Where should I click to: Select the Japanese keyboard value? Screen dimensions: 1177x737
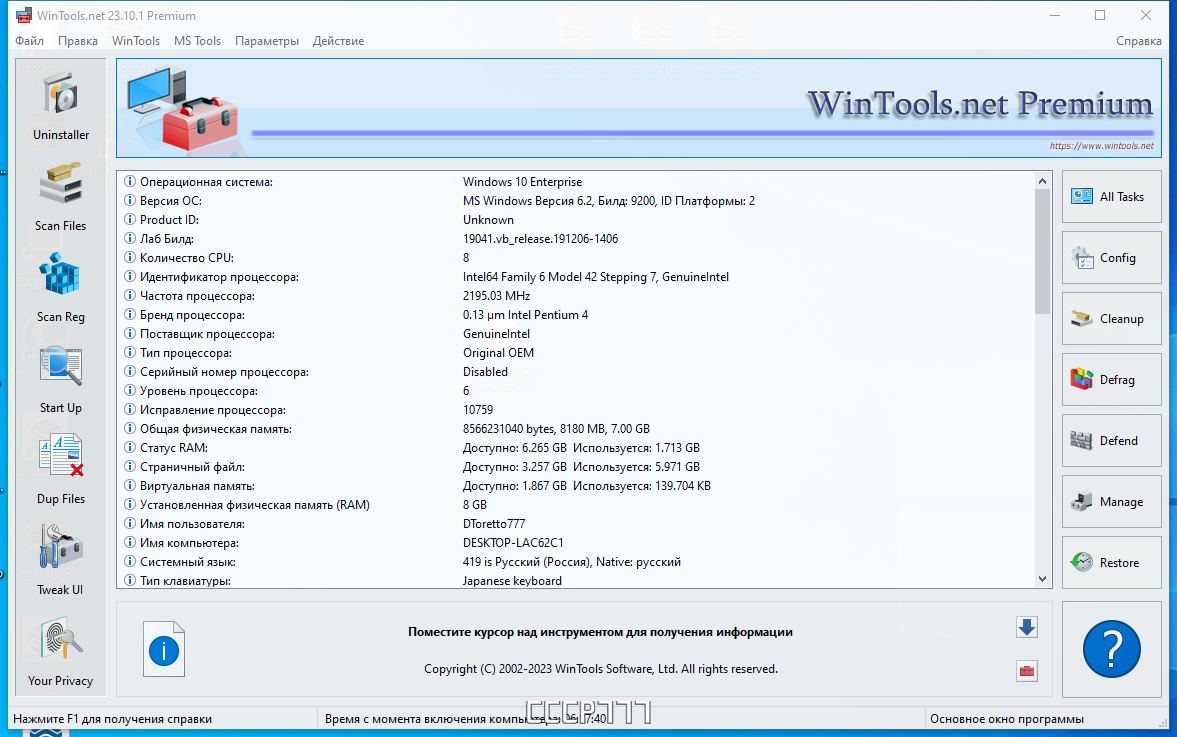[512, 580]
